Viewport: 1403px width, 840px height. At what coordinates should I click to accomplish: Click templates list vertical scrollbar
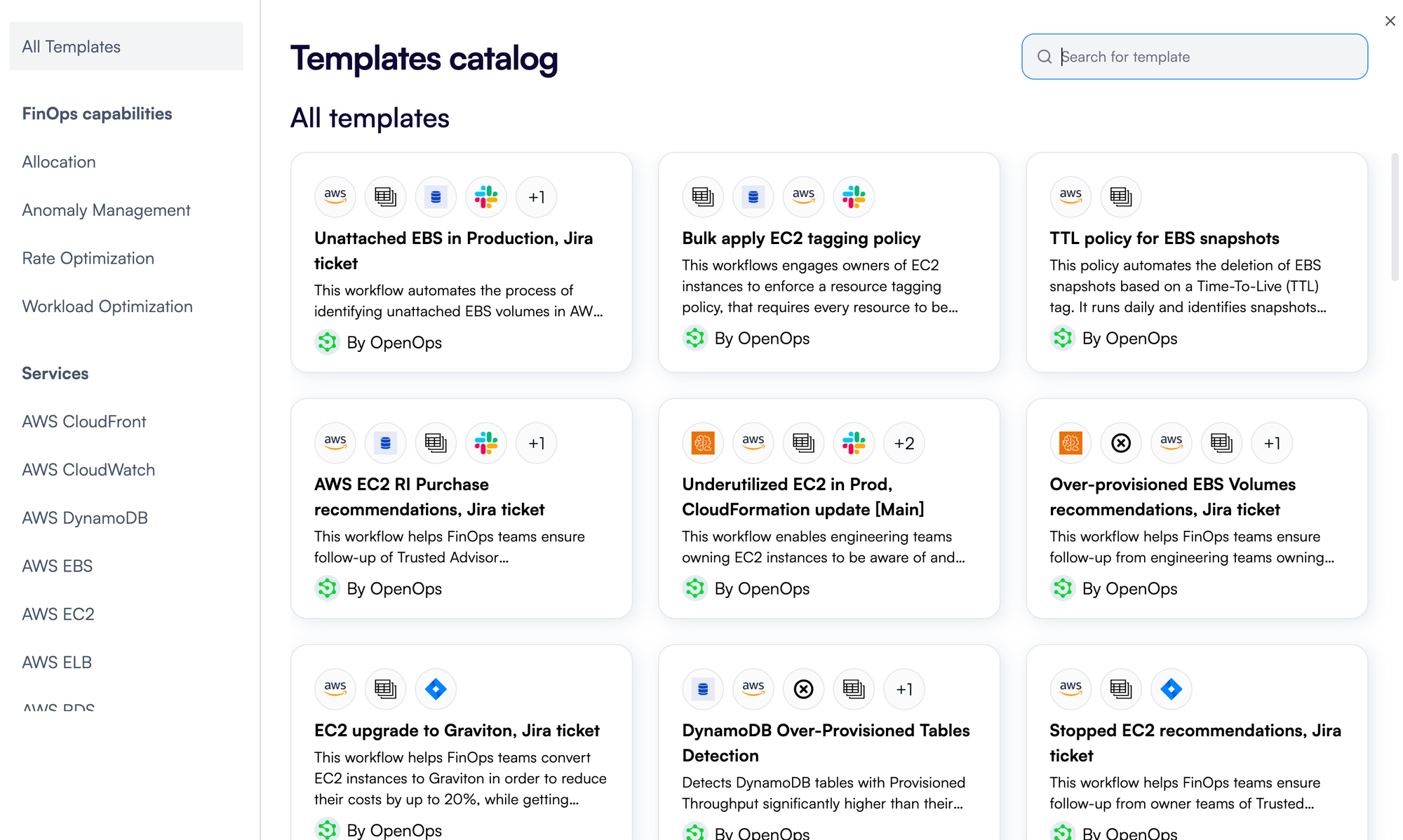1395,217
